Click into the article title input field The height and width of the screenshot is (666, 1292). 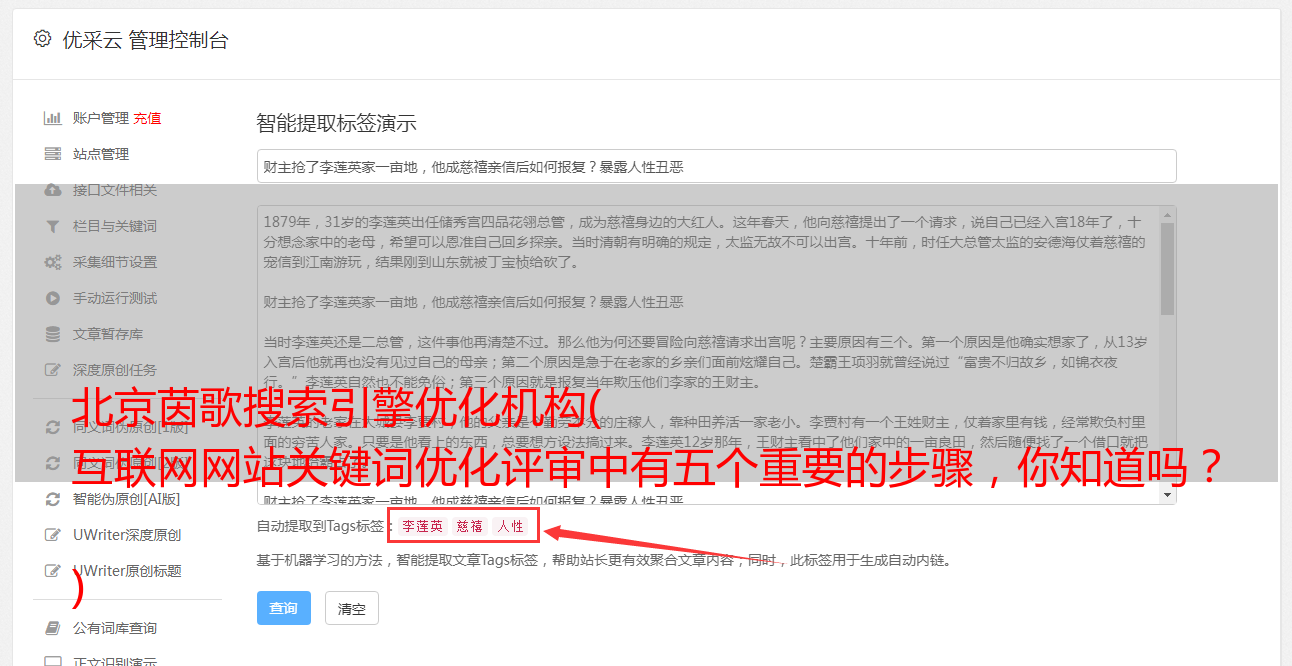(x=716, y=166)
